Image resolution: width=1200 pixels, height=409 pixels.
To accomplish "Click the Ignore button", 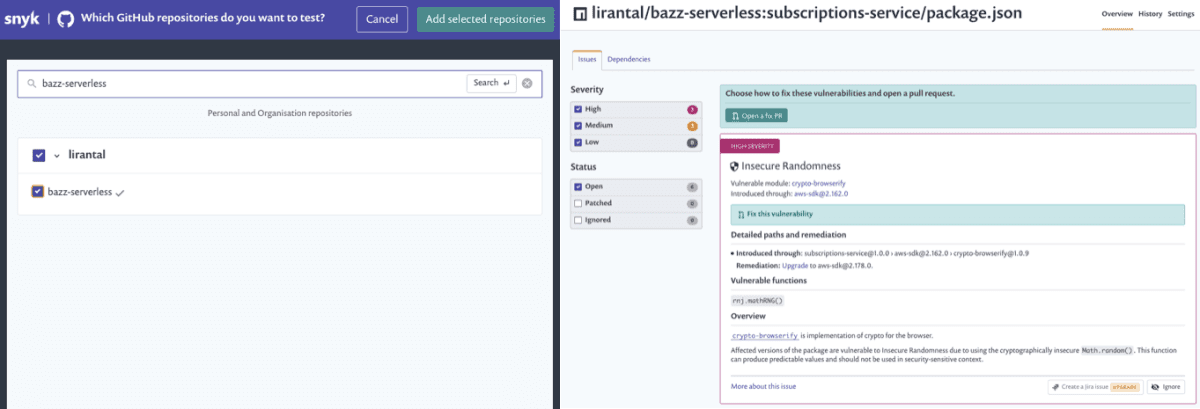I will (x=1168, y=387).
